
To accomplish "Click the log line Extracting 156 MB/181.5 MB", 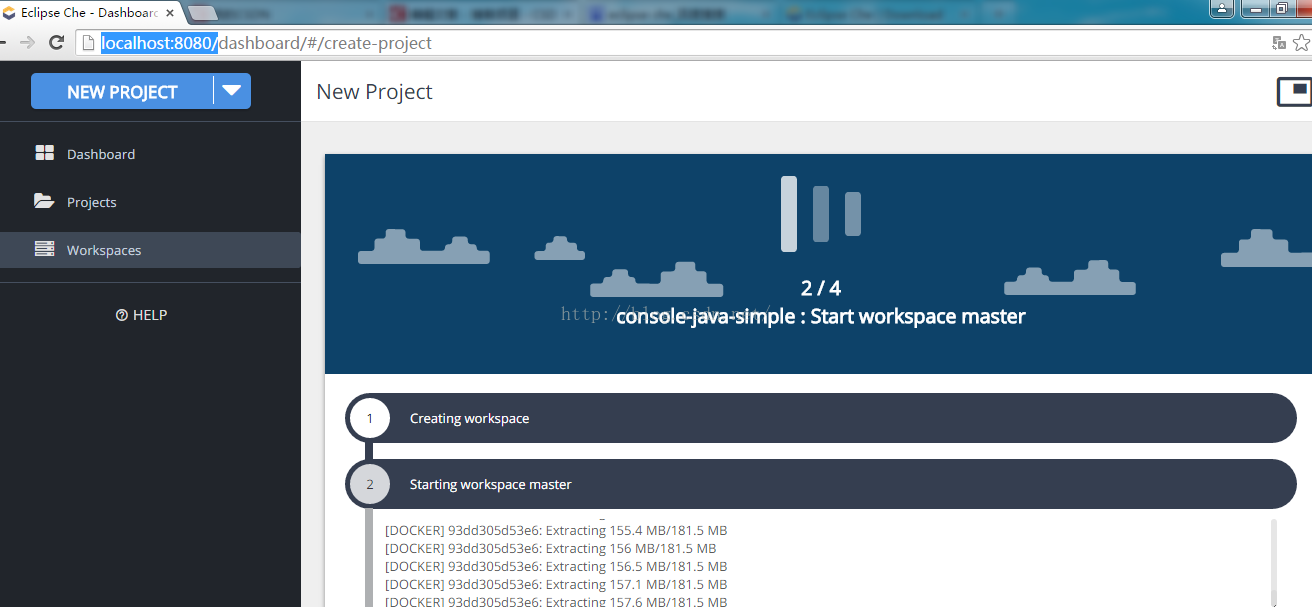I will pyautogui.click(x=550, y=548).
